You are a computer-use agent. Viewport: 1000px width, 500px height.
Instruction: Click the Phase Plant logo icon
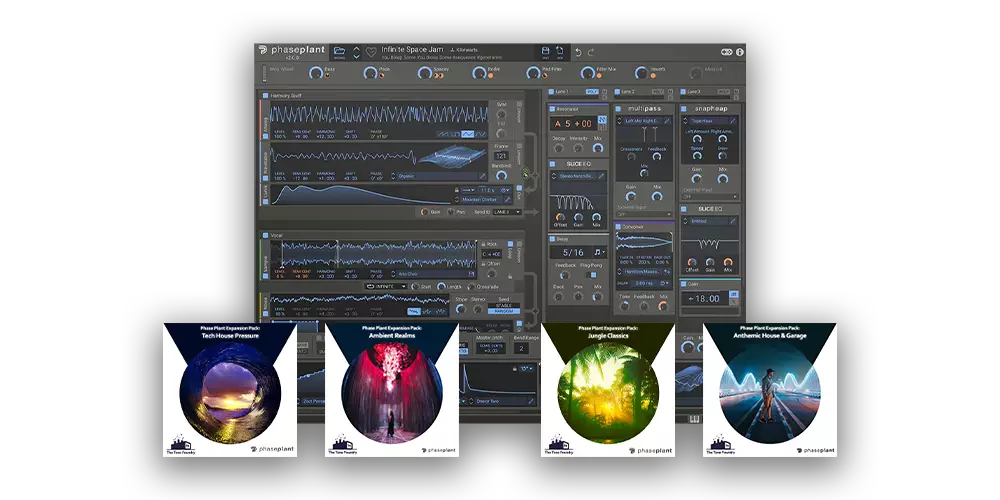point(262,50)
